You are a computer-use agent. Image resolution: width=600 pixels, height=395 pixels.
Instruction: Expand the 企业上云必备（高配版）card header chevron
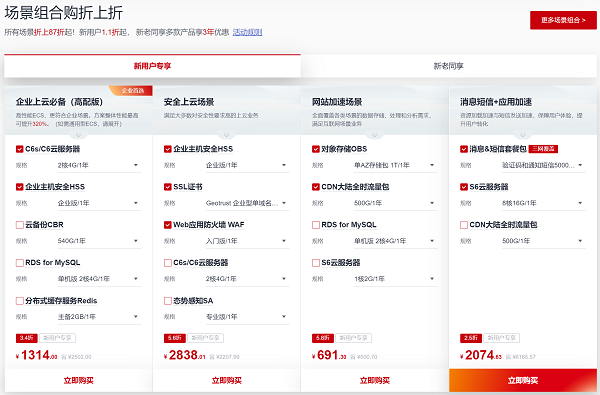tap(78, 135)
